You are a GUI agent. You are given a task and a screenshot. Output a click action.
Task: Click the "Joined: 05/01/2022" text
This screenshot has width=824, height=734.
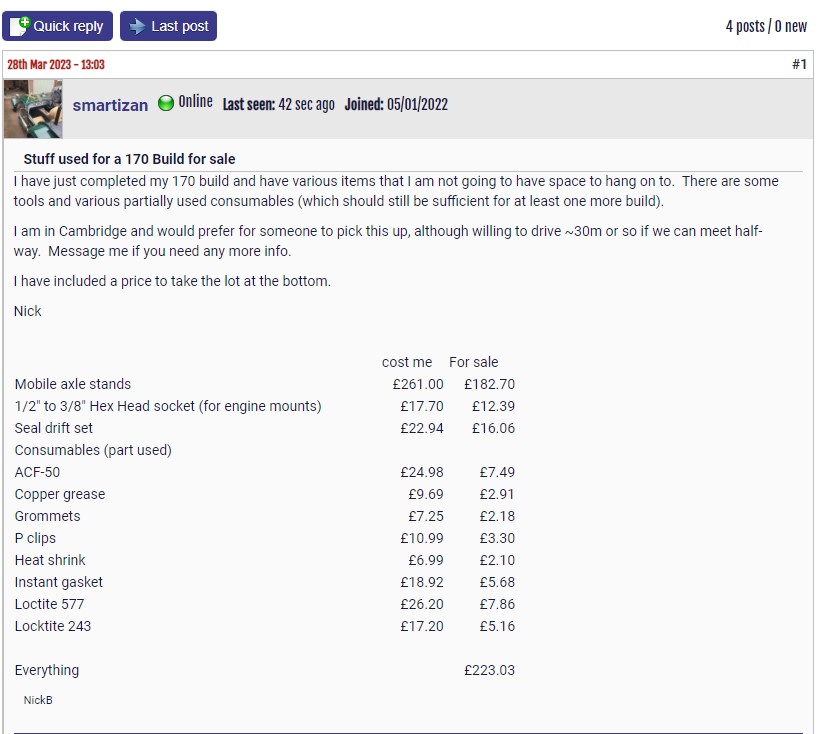coord(396,104)
